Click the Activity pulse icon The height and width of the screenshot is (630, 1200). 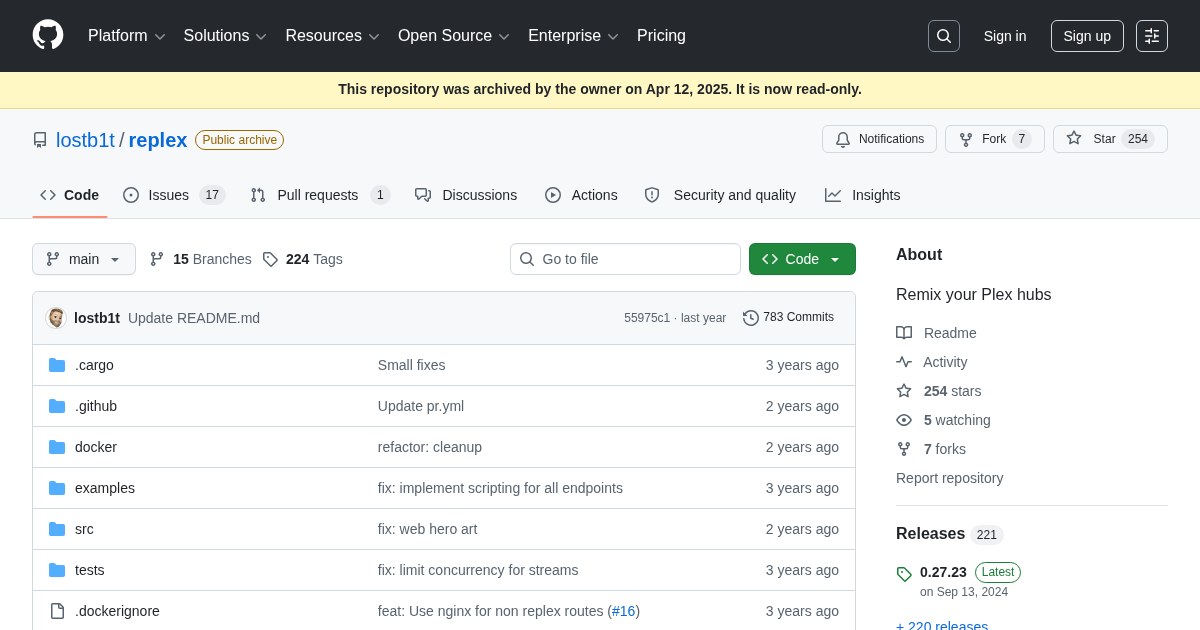coord(904,362)
